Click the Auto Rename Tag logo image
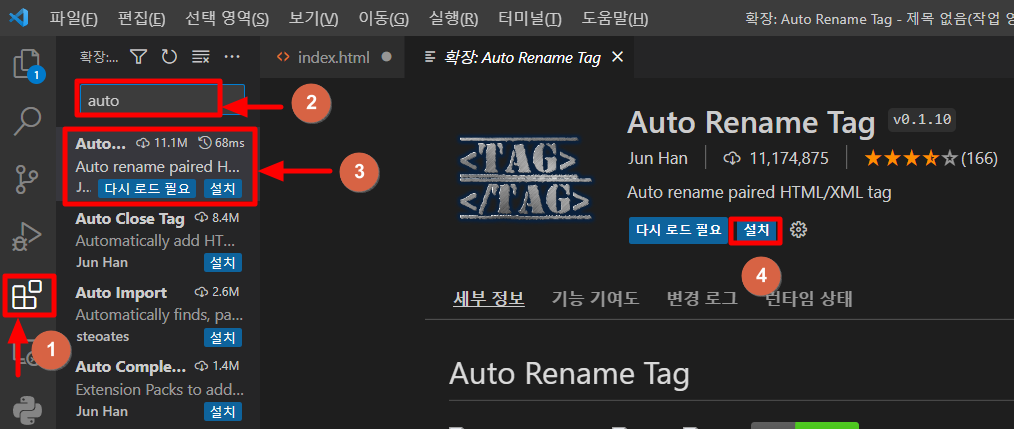The width and height of the screenshot is (1014, 429). (525, 179)
